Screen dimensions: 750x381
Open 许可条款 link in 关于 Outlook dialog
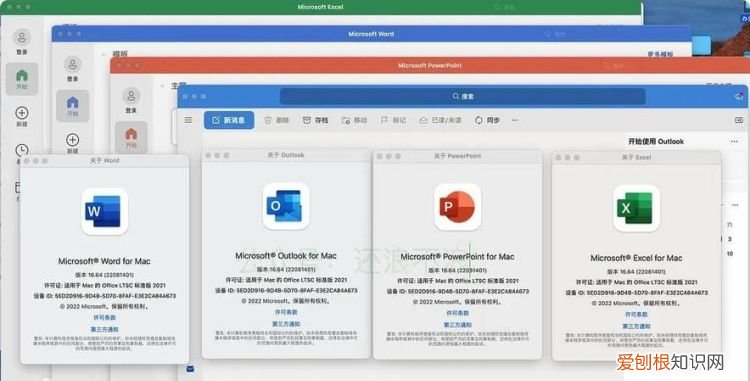point(286,312)
